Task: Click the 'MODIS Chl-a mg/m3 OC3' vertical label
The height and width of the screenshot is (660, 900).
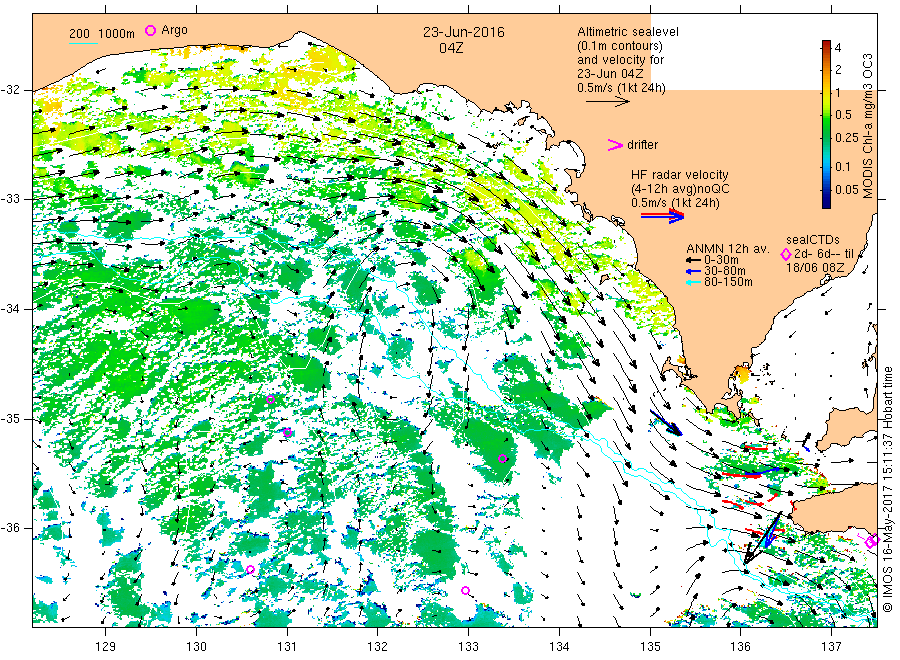Action: tap(867, 126)
